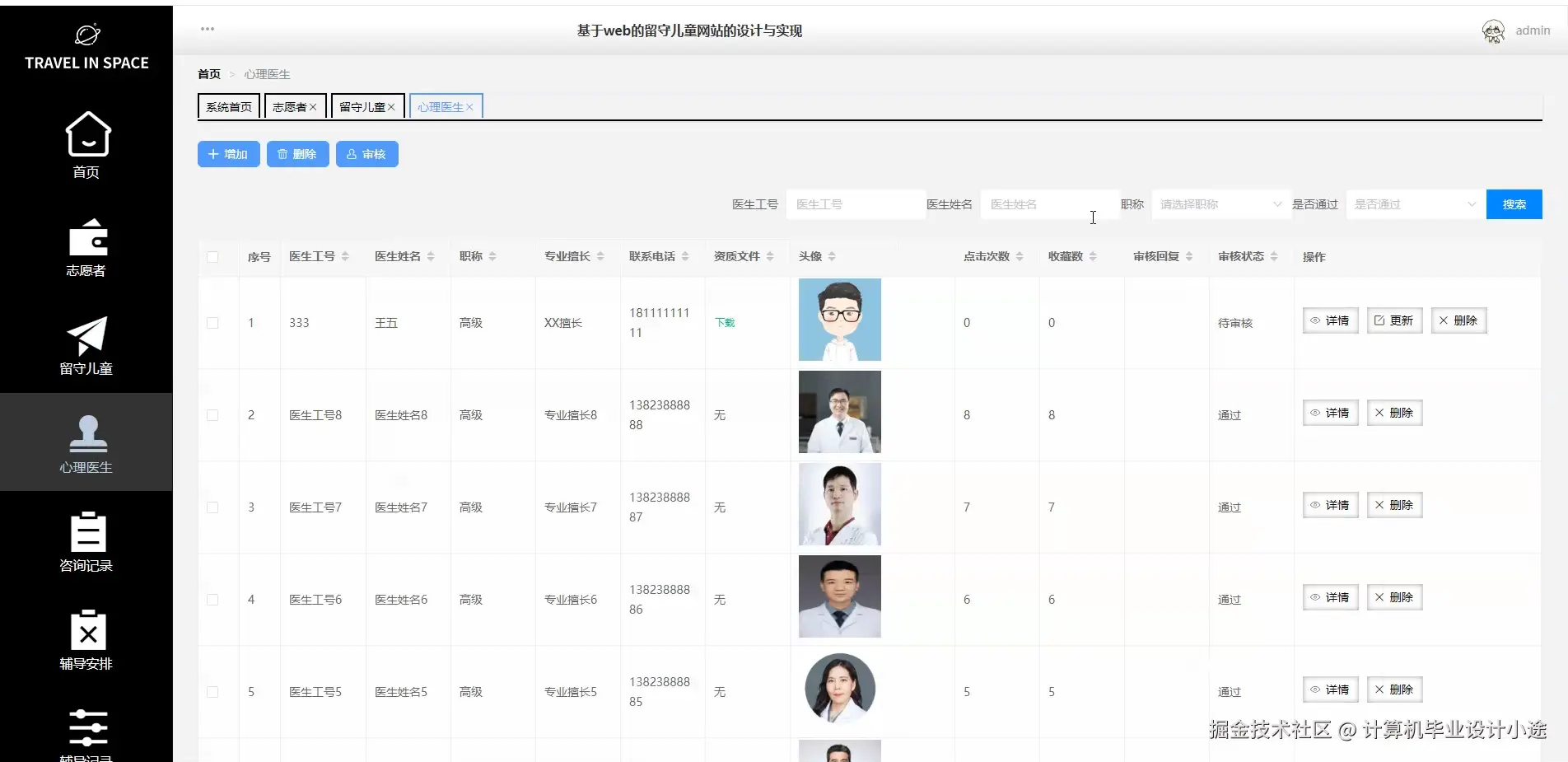This screenshot has height=762, width=1568.
Task: Click the 搜索 search button
Action: [1514, 204]
